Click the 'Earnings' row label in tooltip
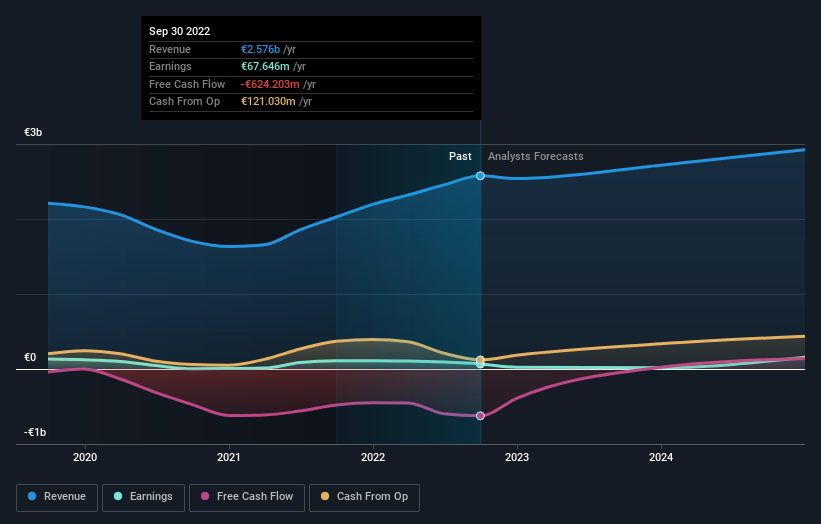The width and height of the screenshot is (821, 524). click(170, 66)
